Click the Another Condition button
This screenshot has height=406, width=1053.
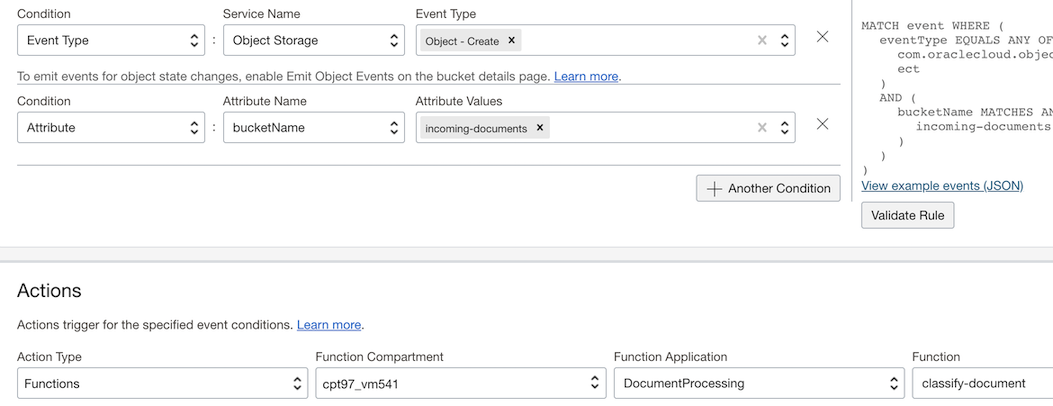768,188
